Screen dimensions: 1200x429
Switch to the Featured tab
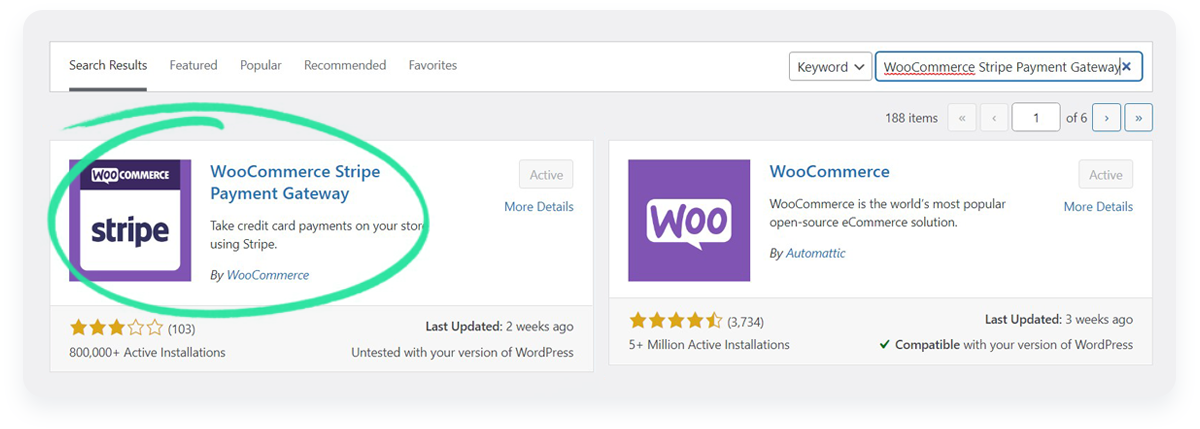[x=193, y=65]
